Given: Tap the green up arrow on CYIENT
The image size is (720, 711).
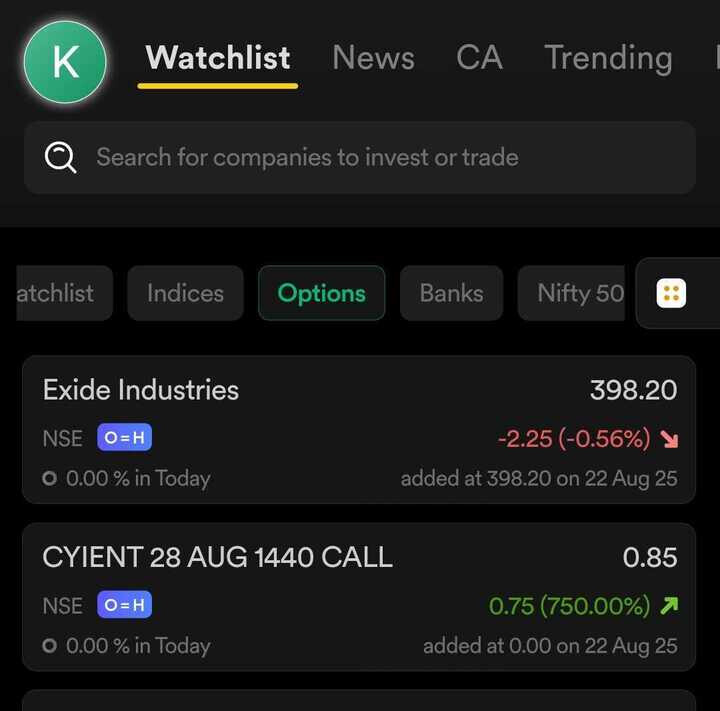Looking at the screenshot, I should click(669, 605).
